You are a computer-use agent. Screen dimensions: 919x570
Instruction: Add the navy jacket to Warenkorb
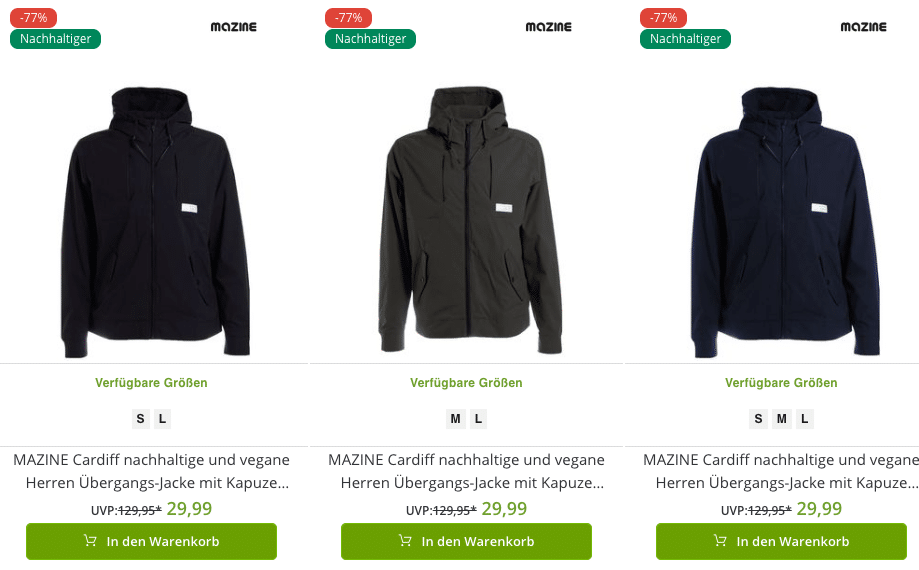coord(781,541)
